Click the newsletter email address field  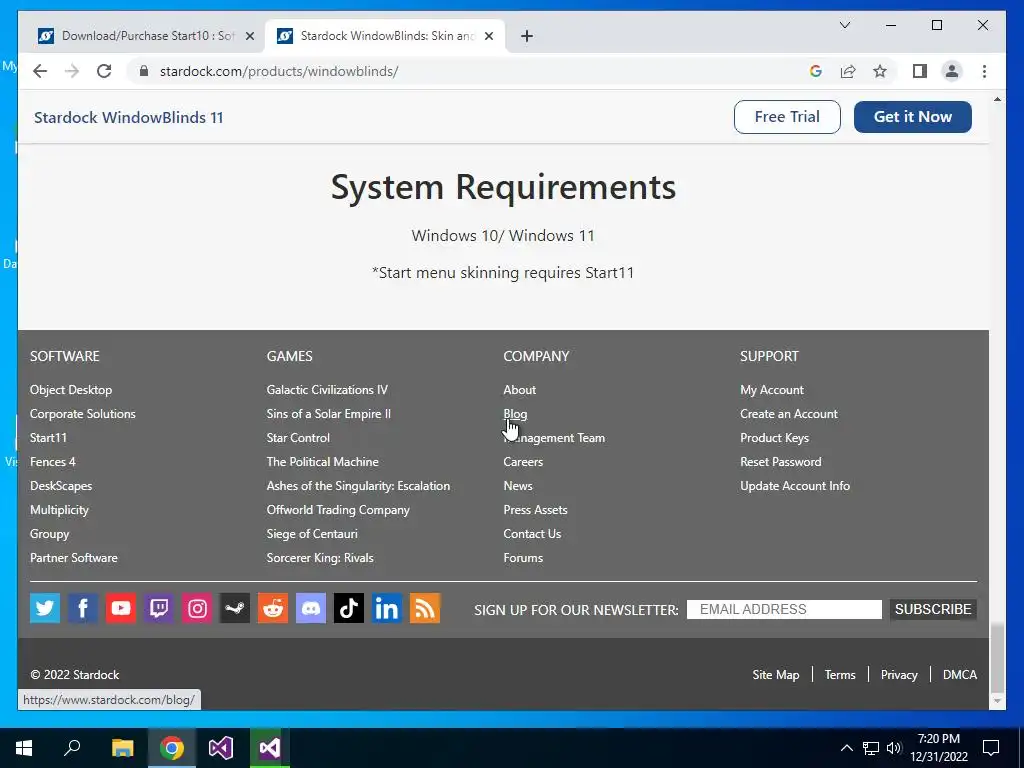(x=784, y=609)
